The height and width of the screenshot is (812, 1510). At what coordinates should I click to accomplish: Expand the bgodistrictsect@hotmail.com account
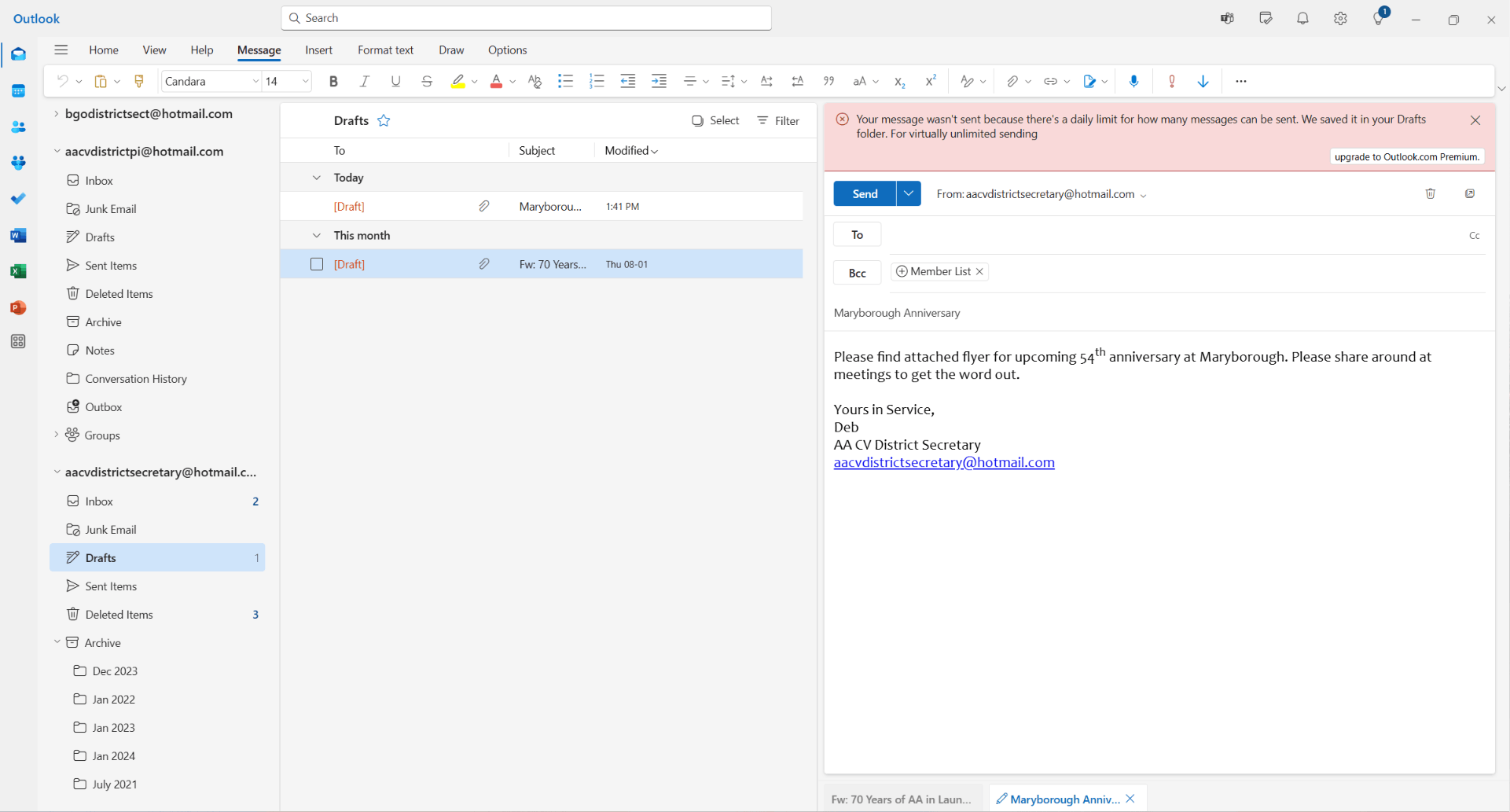pos(56,114)
